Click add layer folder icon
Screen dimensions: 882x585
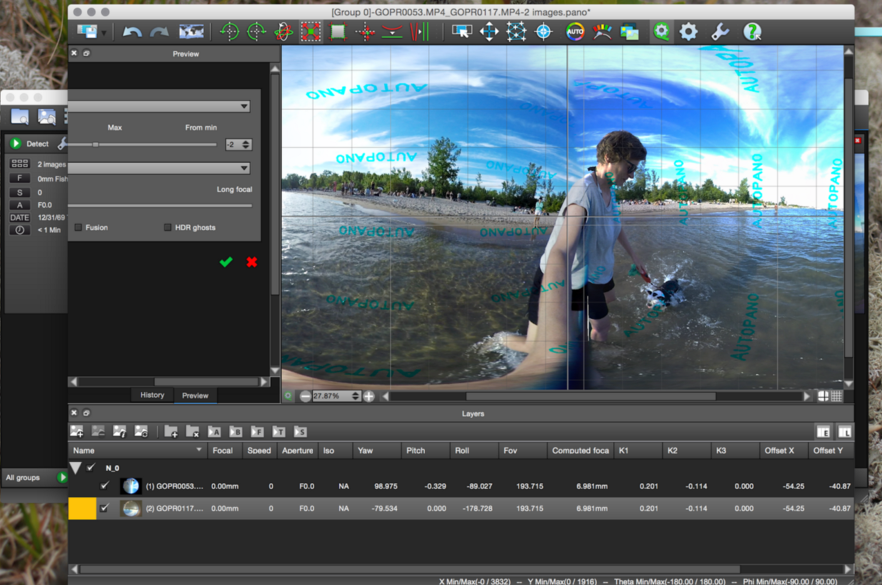point(171,431)
